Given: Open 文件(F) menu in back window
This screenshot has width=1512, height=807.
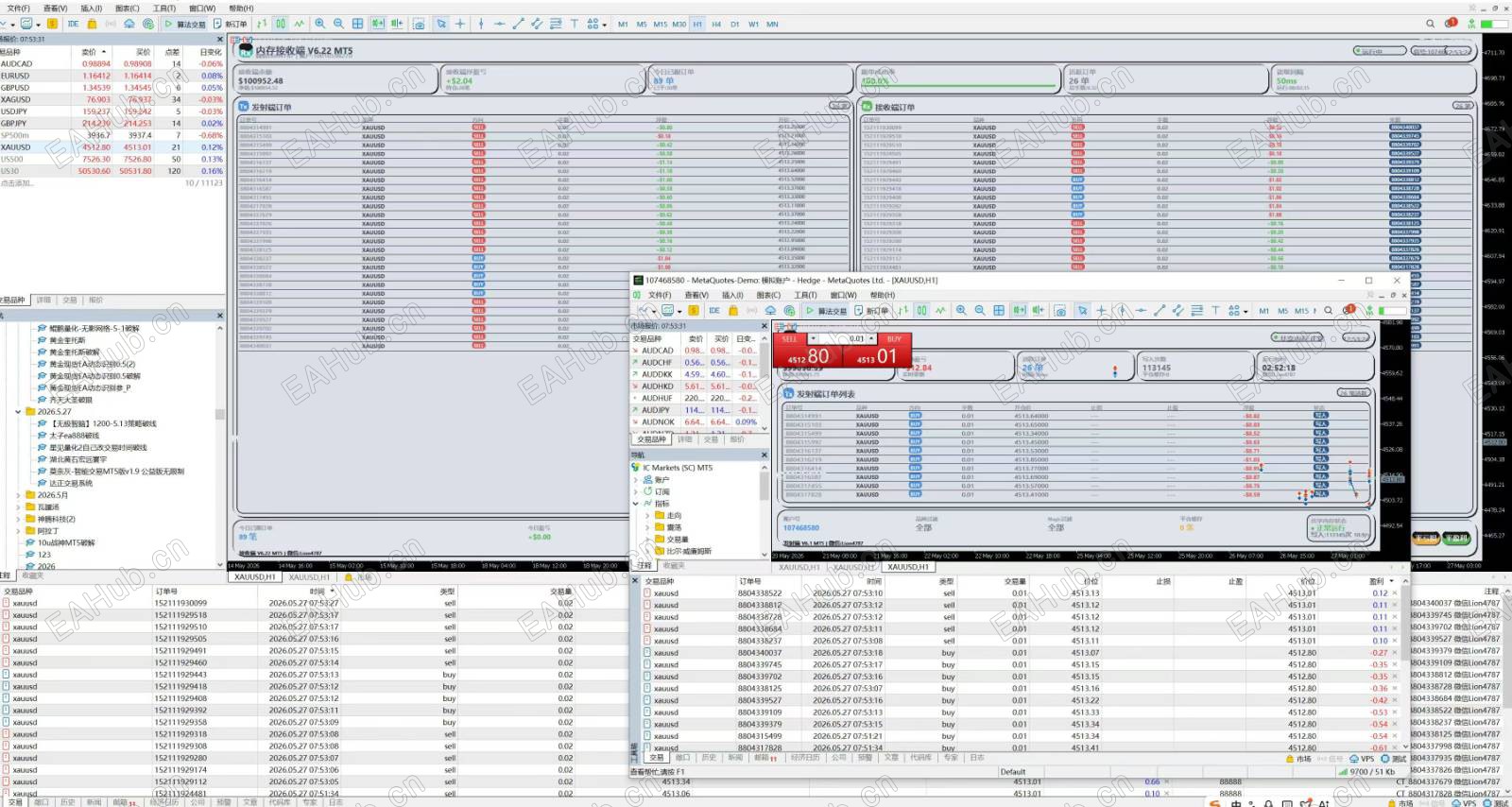Looking at the screenshot, I should pyautogui.click(x=18, y=9).
